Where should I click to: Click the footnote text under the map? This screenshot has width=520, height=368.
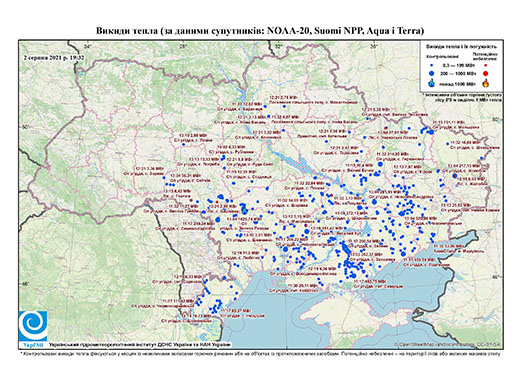pyautogui.click(x=260, y=353)
